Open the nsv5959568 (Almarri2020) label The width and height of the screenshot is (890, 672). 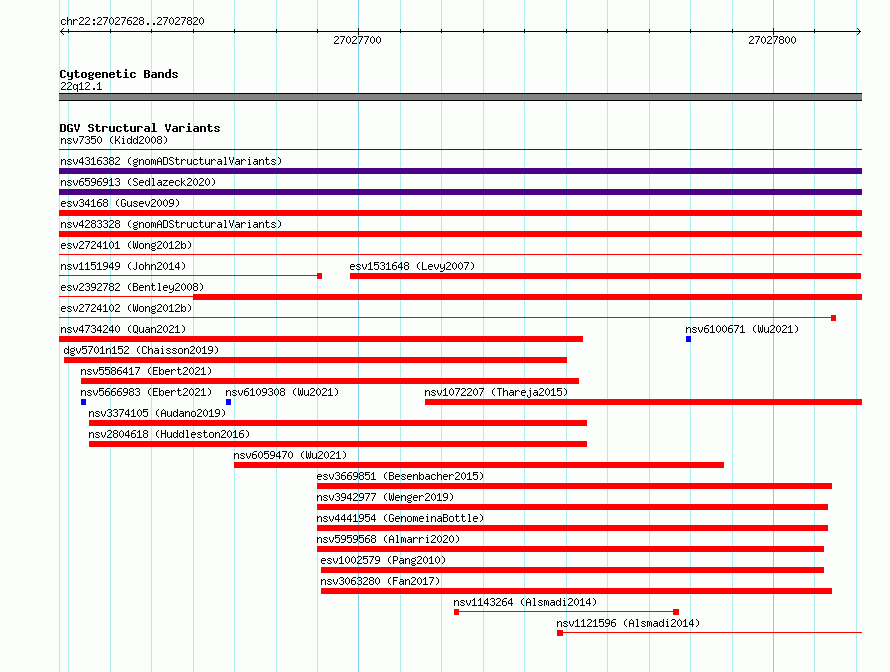[388, 539]
